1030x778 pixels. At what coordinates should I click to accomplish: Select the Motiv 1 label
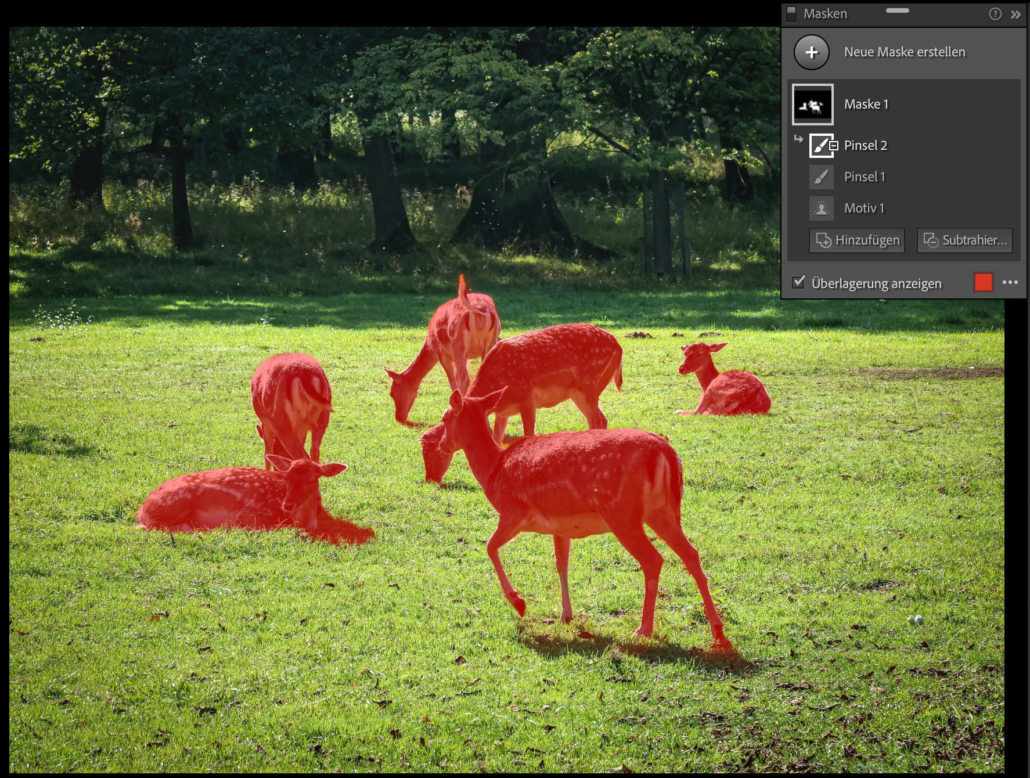[864, 208]
